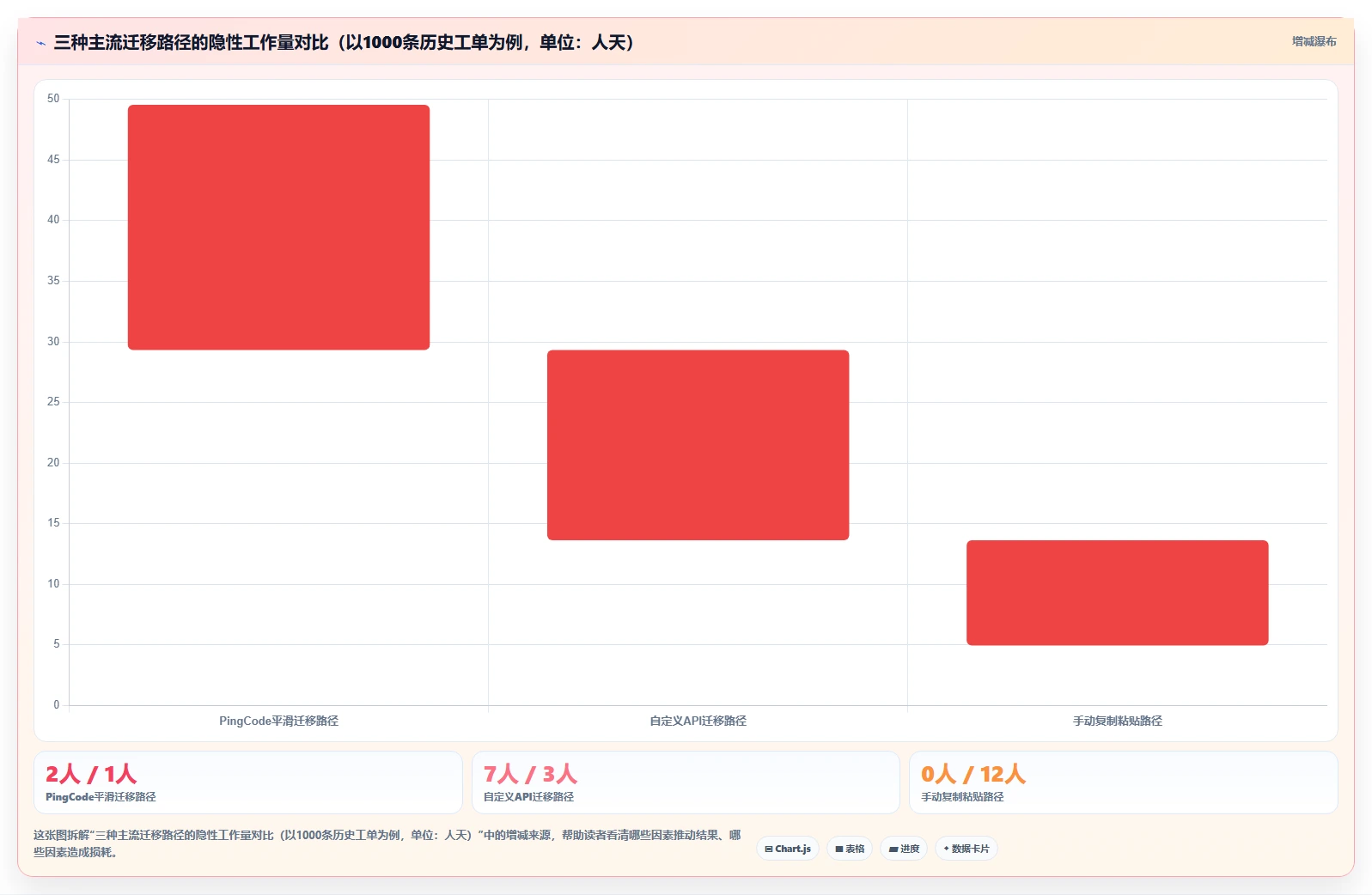Click x-axis label '手动复制粘贴路径'
Screen dimensions: 1372x895
tap(1117, 721)
